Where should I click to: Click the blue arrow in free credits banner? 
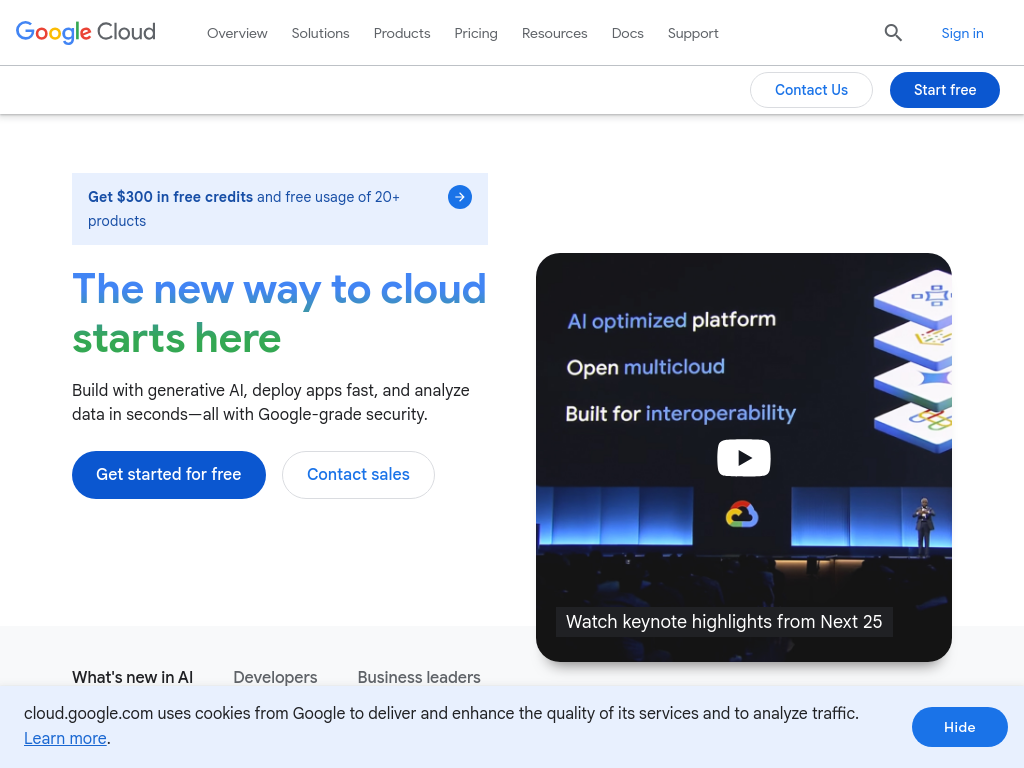click(460, 197)
